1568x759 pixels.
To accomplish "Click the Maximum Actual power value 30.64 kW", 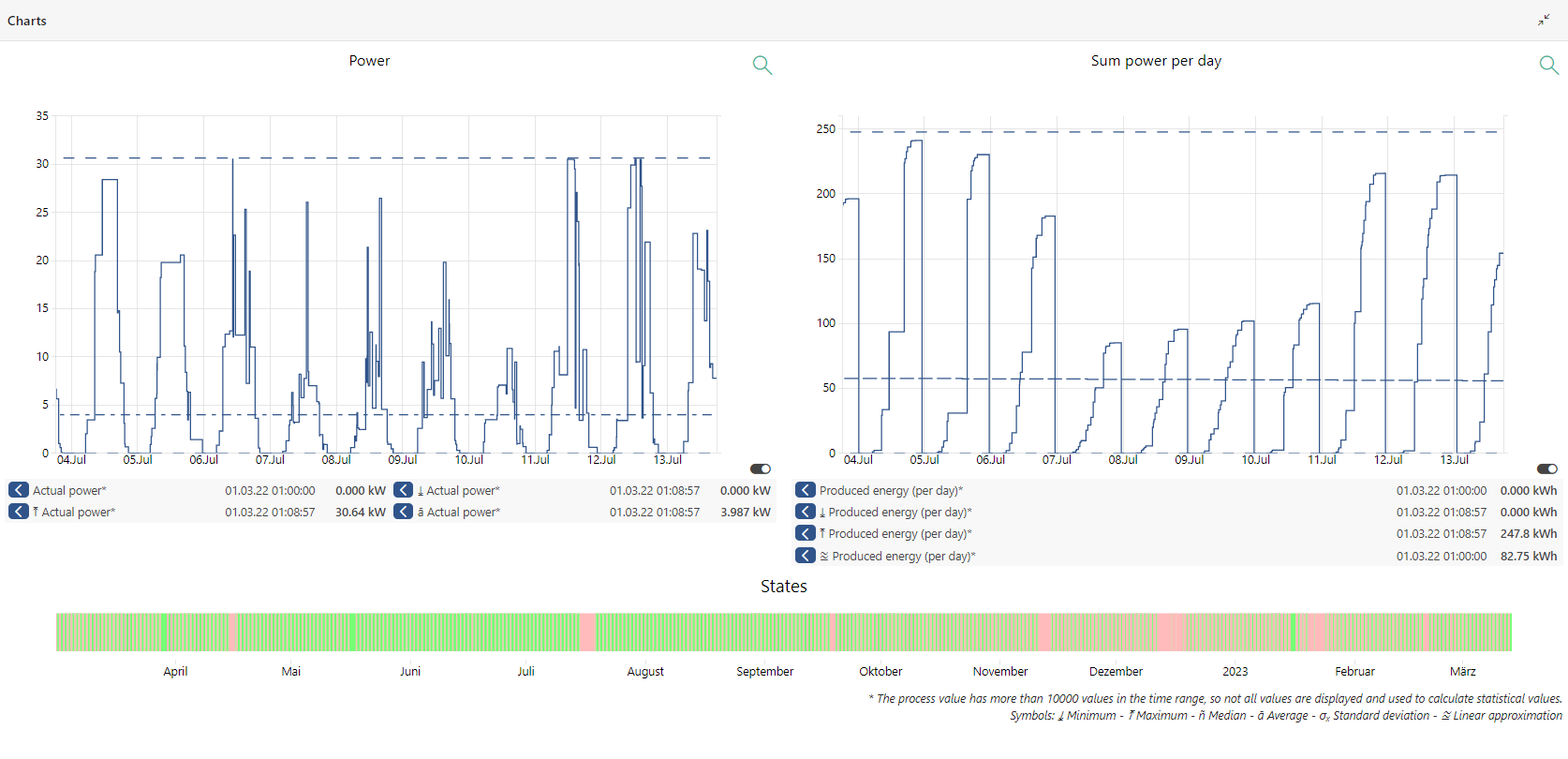I will point(360,513).
